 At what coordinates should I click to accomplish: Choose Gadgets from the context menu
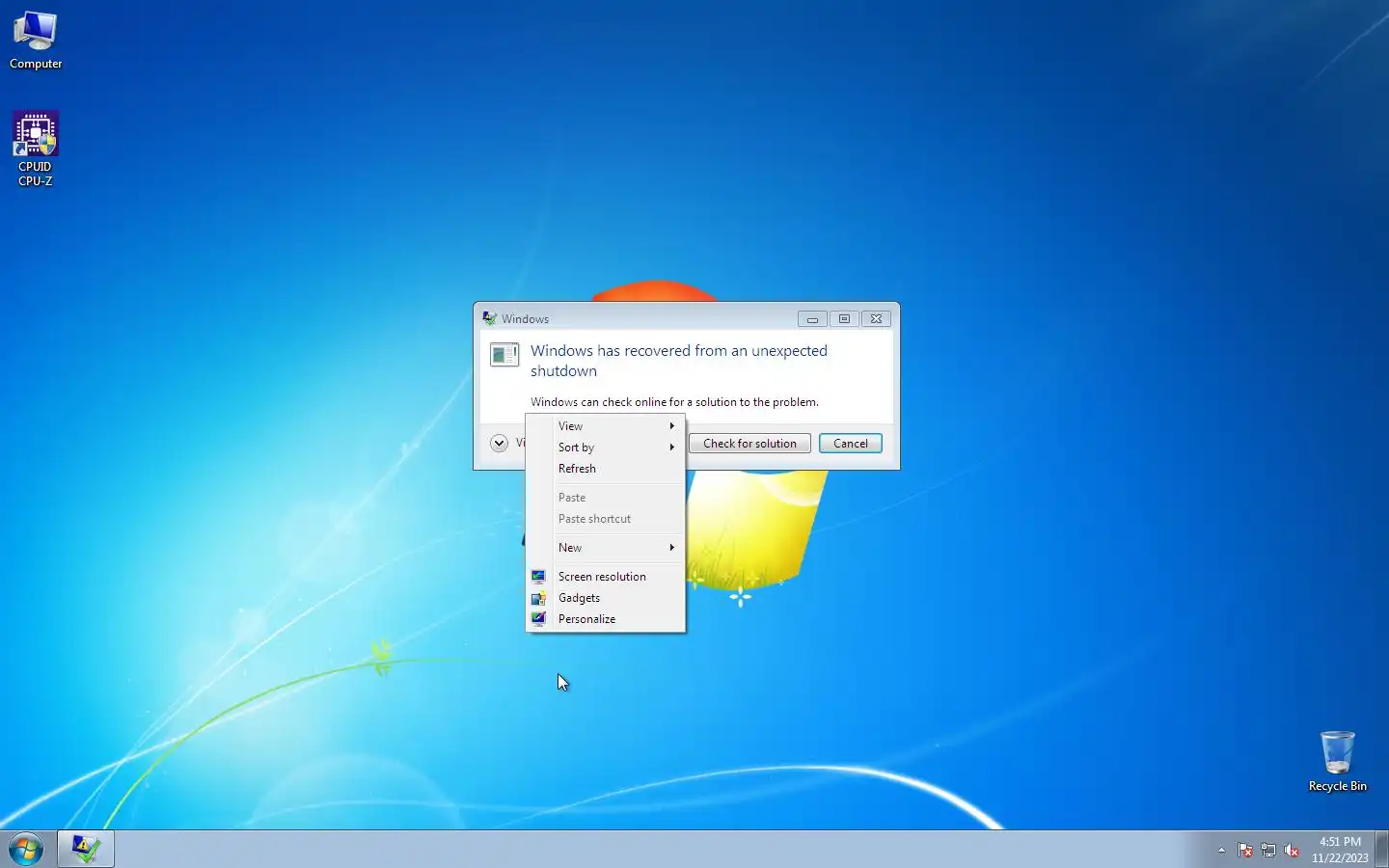(x=606, y=598)
